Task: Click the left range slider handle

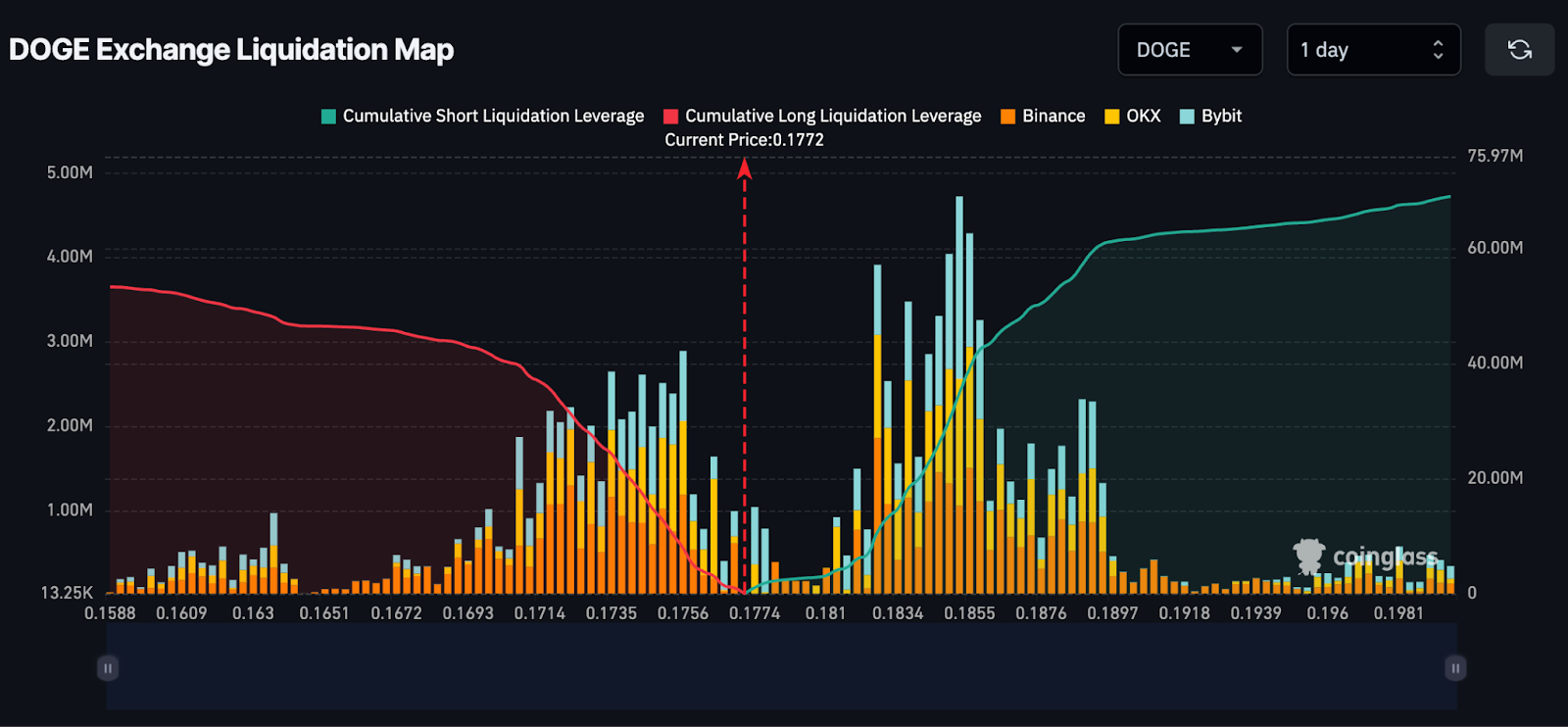Action: point(108,668)
